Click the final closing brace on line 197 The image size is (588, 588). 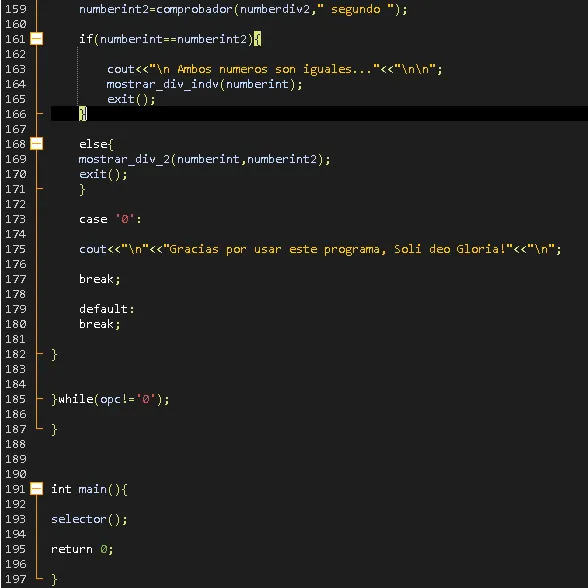coord(54,579)
